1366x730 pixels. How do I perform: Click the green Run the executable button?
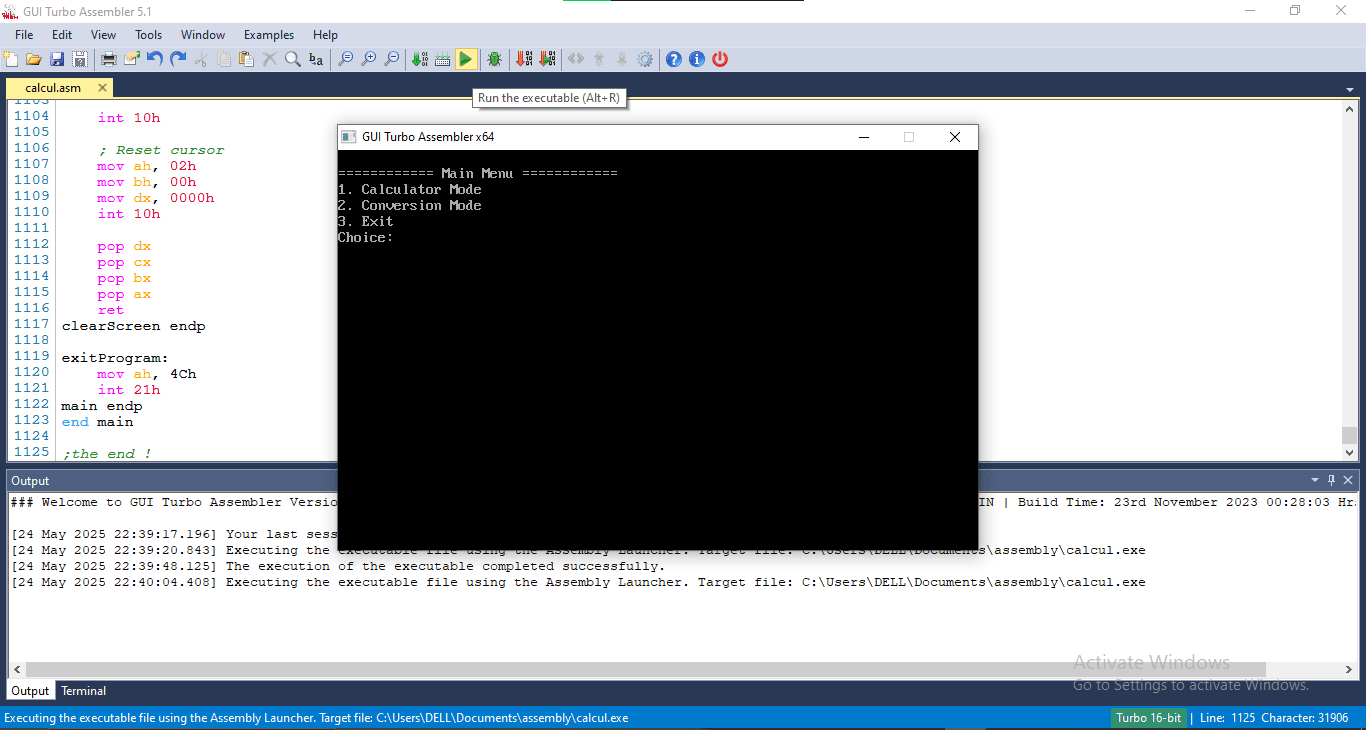466,59
